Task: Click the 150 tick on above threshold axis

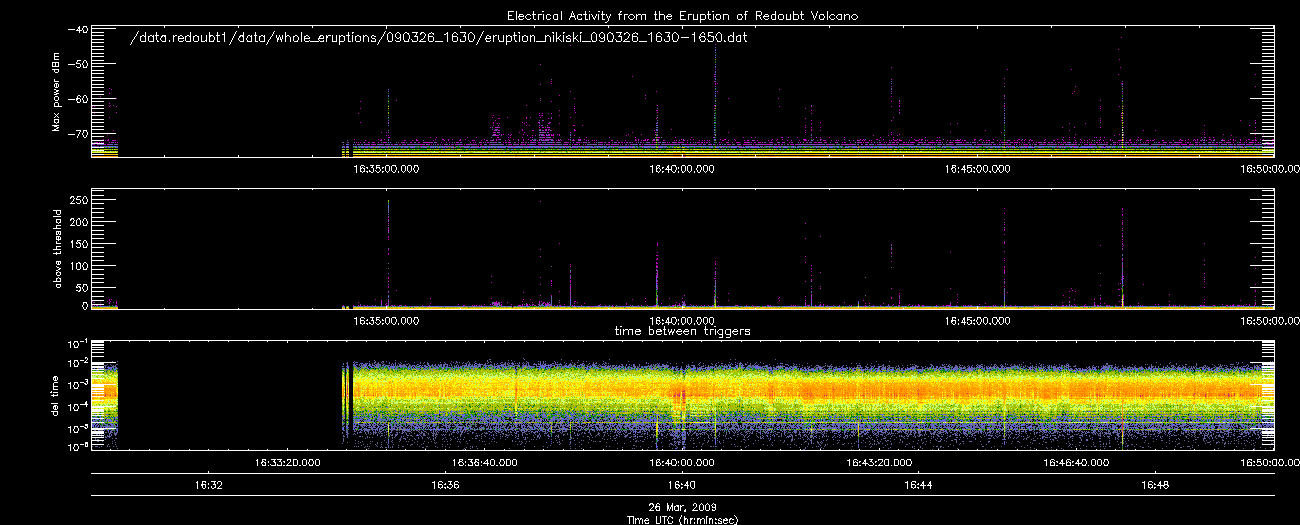Action: 78,244
